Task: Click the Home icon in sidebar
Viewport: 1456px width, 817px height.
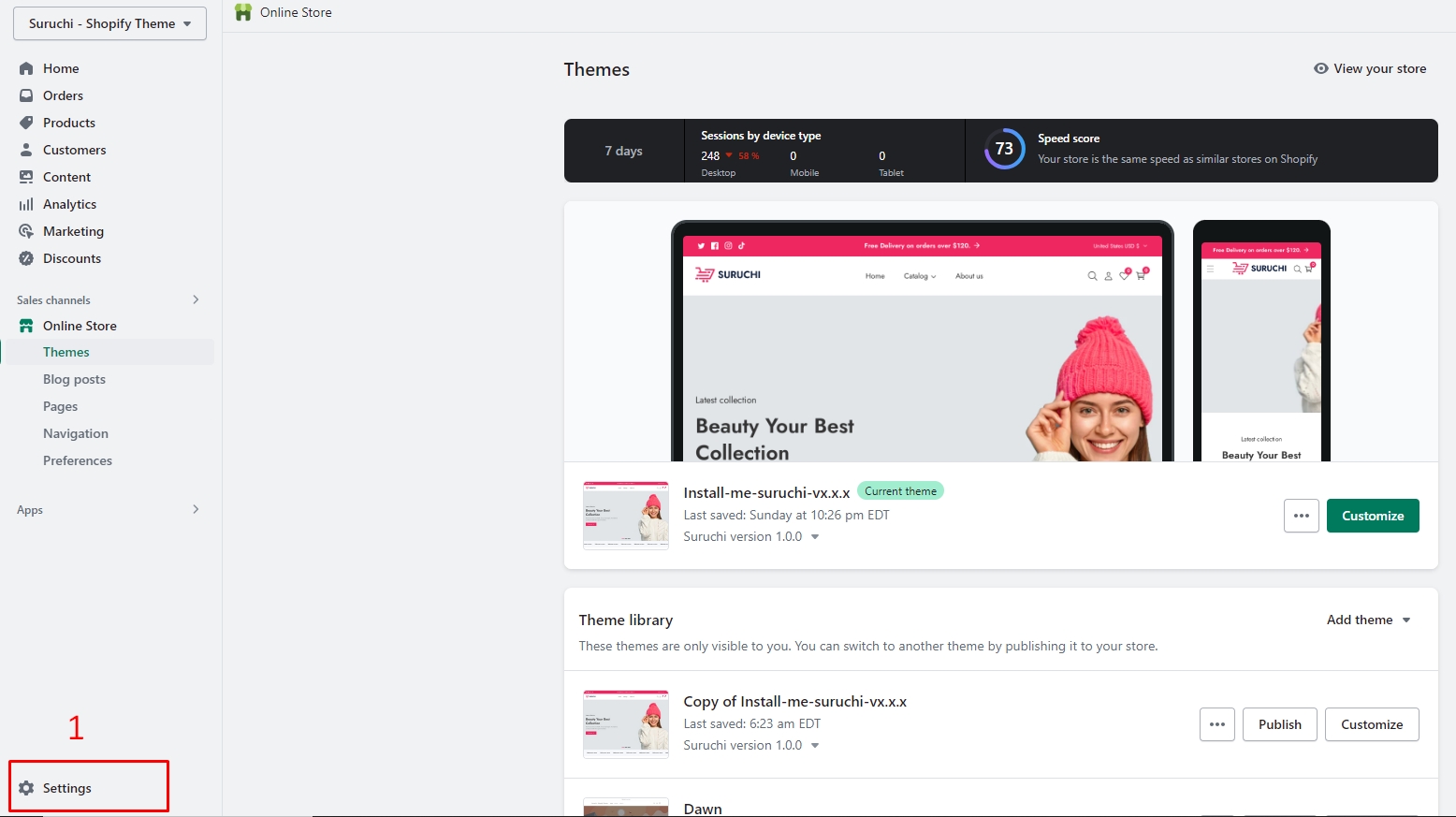Action: pos(26,68)
